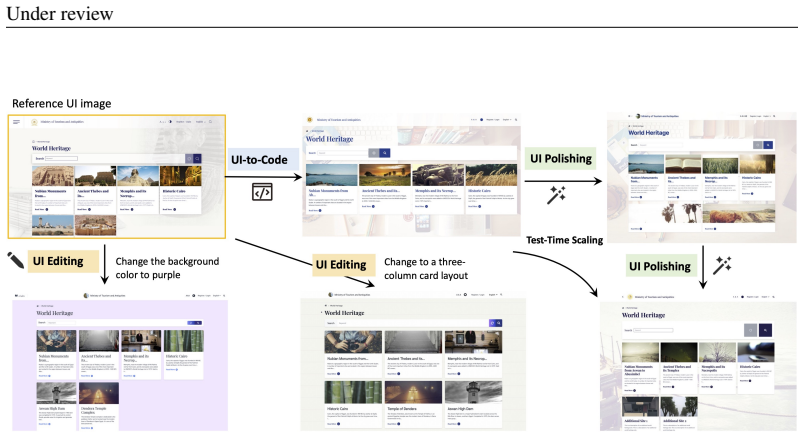
Task: Click the hamburger menu icon in Reference UI image
Action: pos(16,122)
